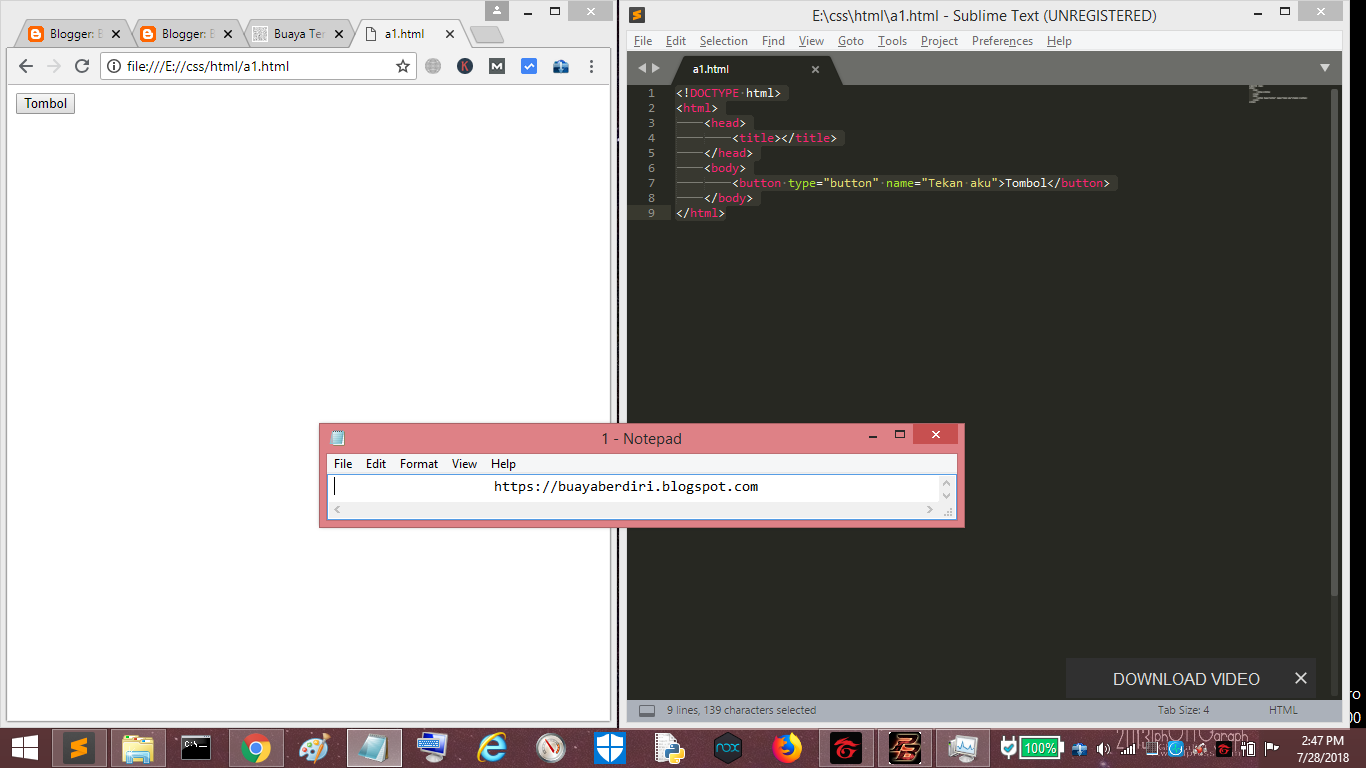Image resolution: width=1366 pixels, height=768 pixels.
Task: Open the Tools menu in Sublime Text
Action: [x=892, y=41]
